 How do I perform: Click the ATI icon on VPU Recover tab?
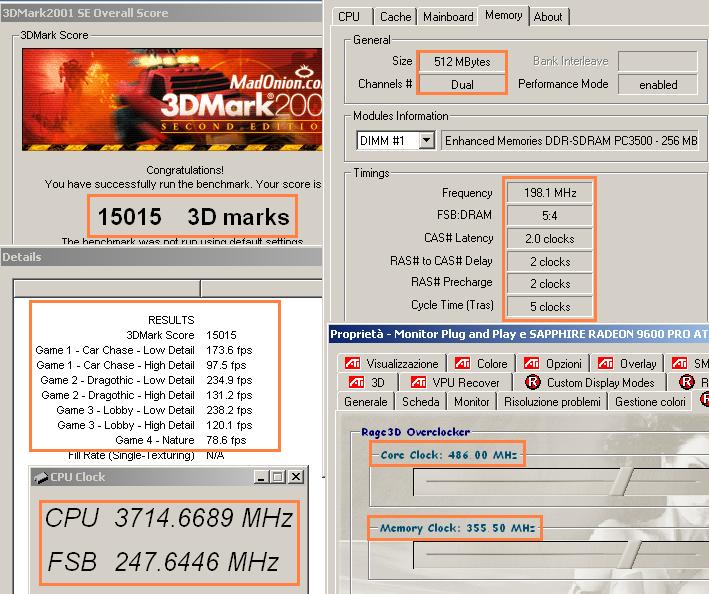[418, 382]
